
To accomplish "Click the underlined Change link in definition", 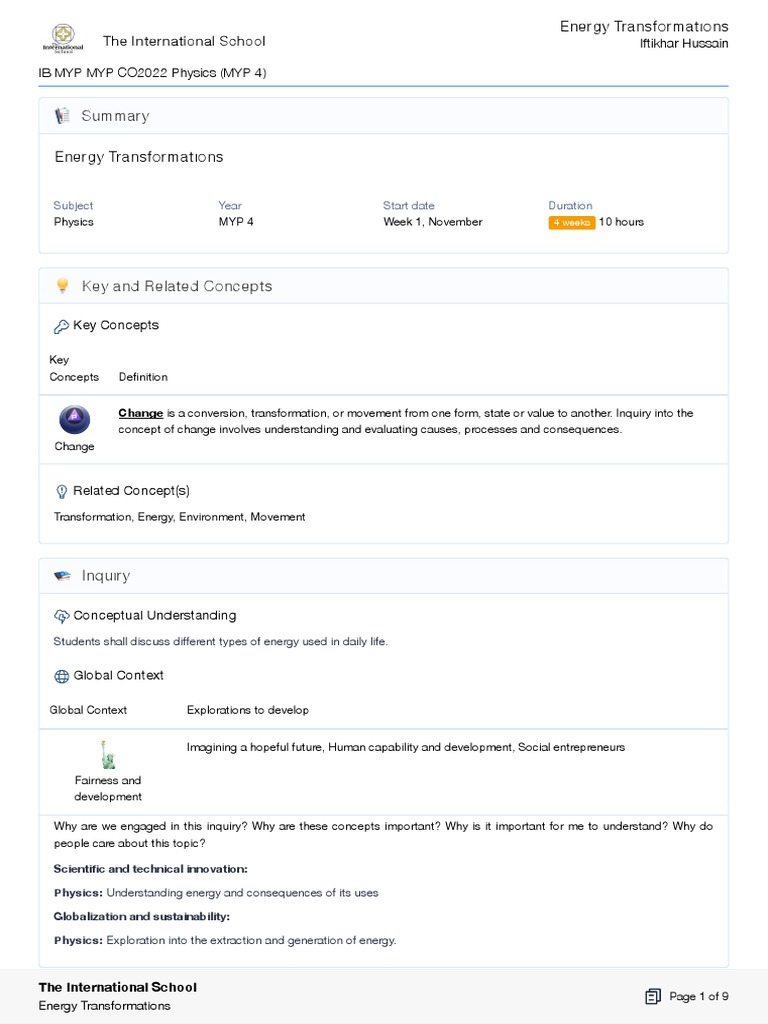I will point(140,413).
